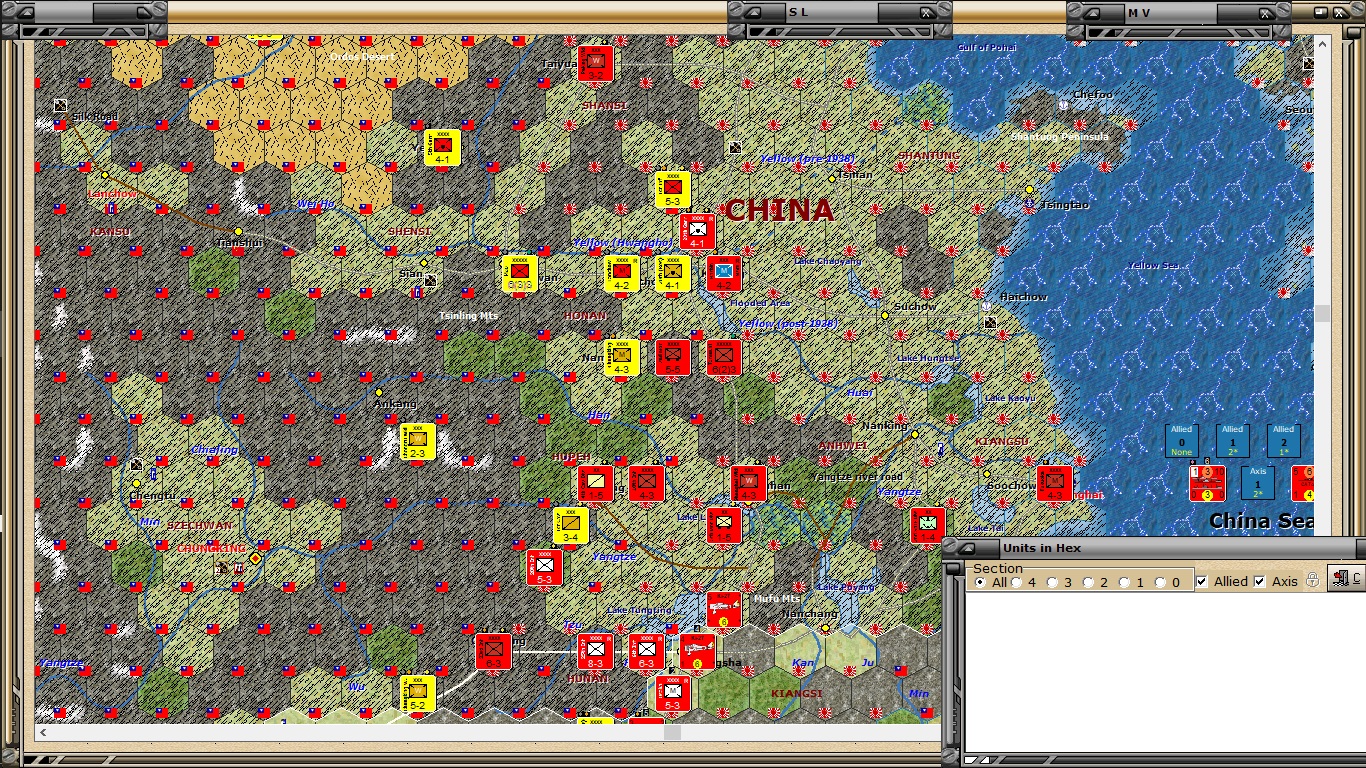Click the map's vertical scrollbar thumb
The image size is (1366, 768).
(x=1322, y=313)
